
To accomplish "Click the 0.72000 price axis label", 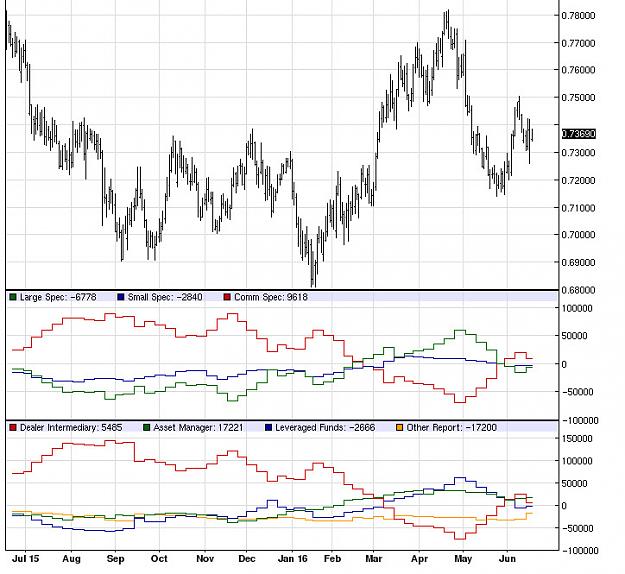I will coord(578,181).
